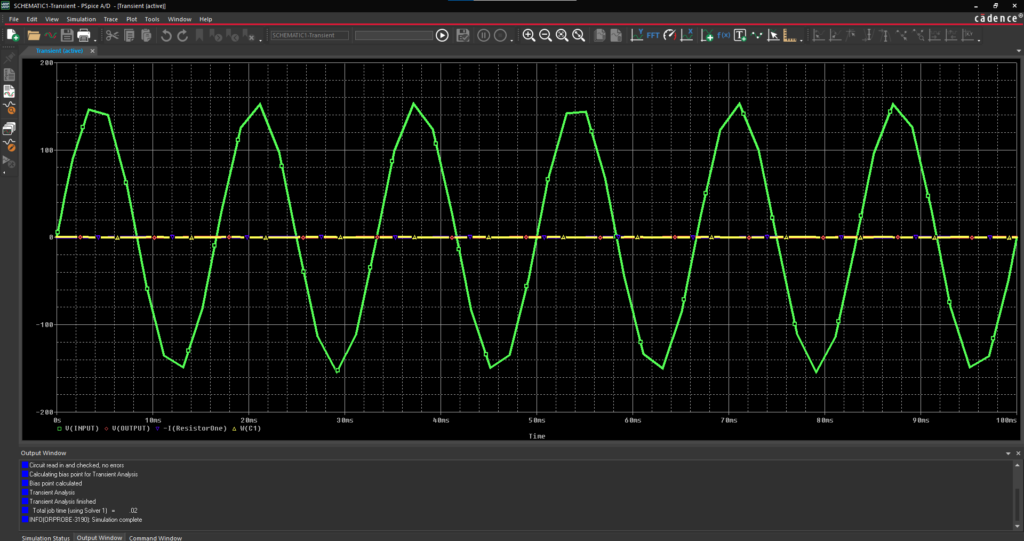Switch to the Simulation Status tab
This screenshot has height=541, width=1024.
pyautogui.click(x=46, y=538)
